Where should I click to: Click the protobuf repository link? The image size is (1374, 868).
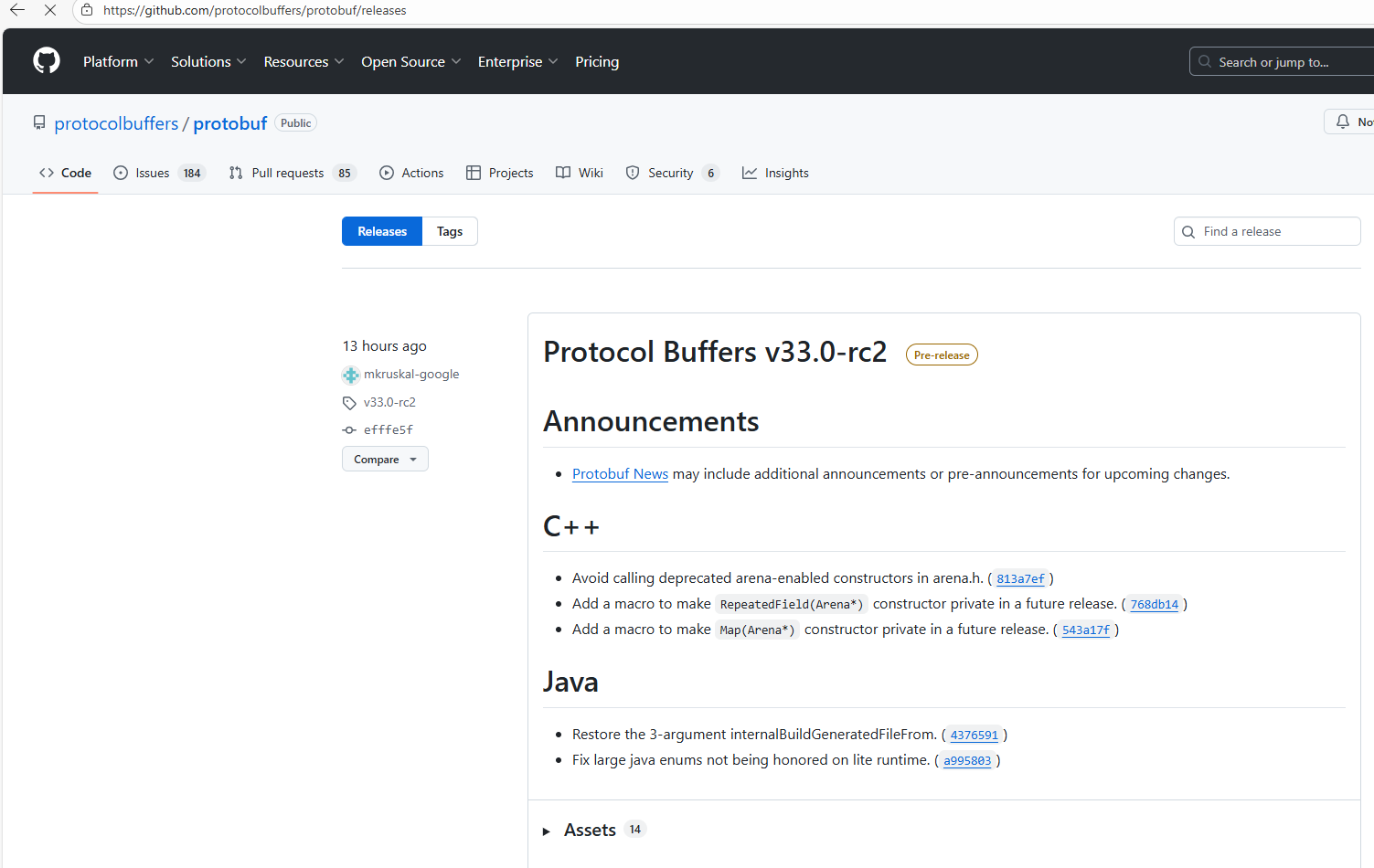click(230, 123)
